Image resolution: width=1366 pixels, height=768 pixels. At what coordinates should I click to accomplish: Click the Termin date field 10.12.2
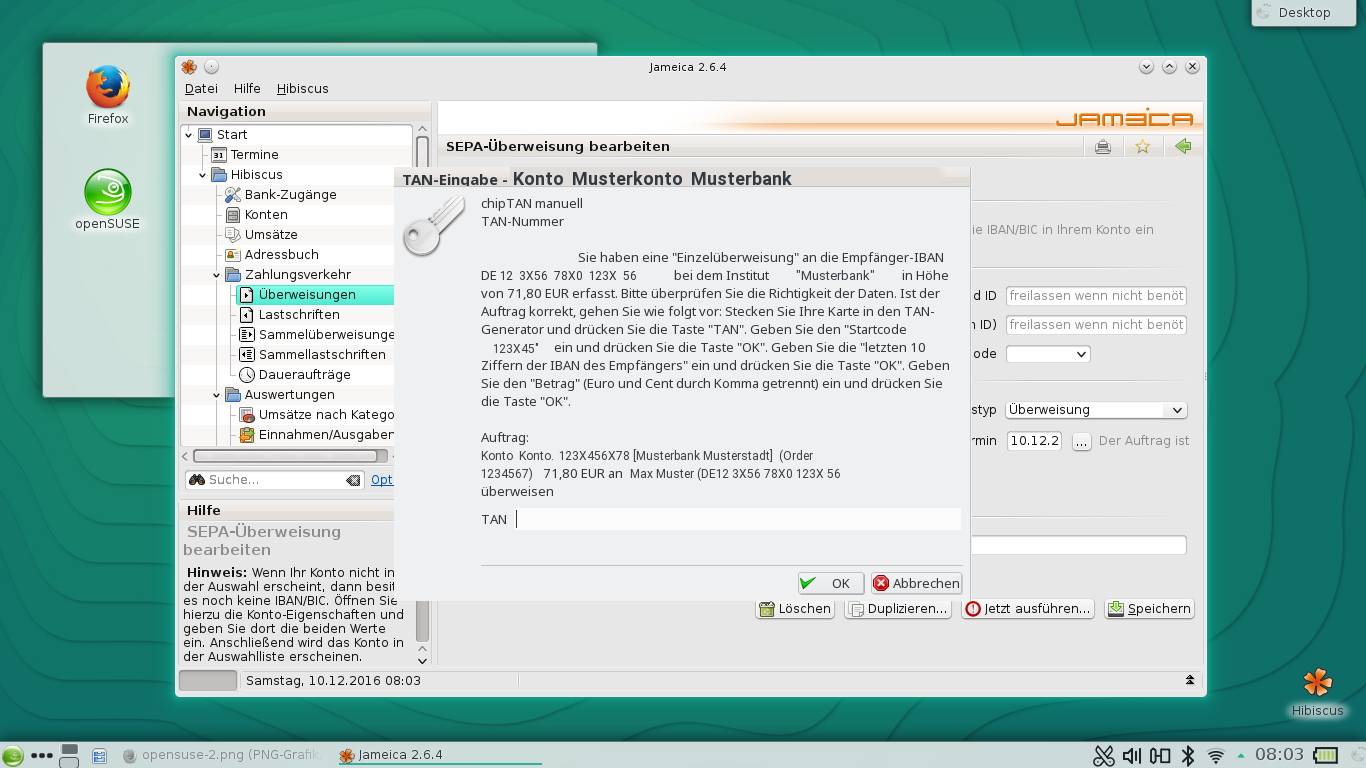pos(1034,441)
